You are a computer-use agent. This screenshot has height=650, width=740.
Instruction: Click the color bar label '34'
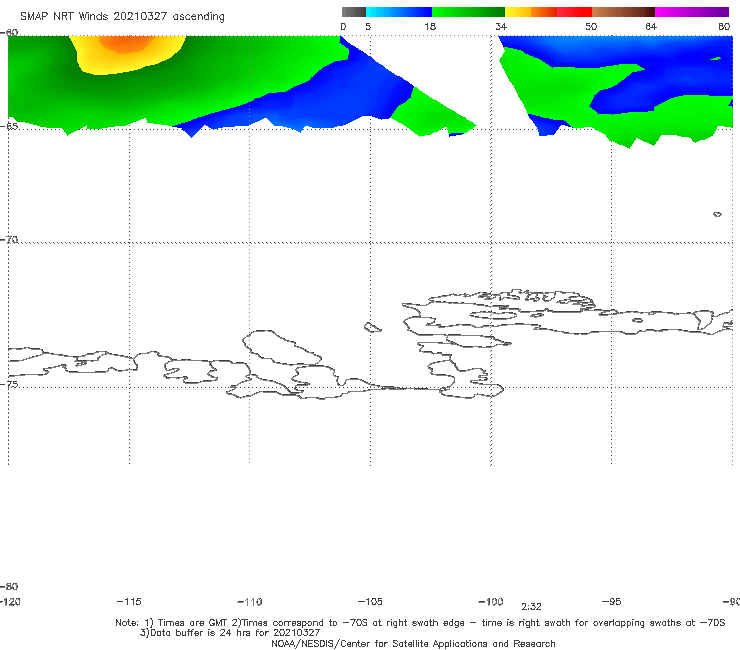click(501, 26)
